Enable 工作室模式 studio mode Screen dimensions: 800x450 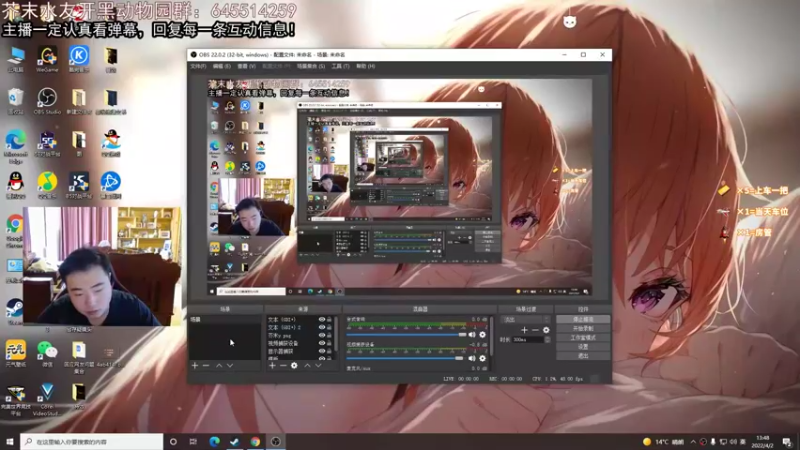pyautogui.click(x=583, y=338)
